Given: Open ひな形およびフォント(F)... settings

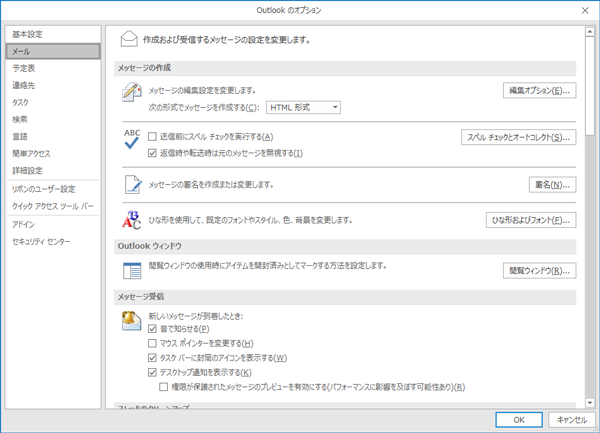Looking at the screenshot, I should point(531,220).
